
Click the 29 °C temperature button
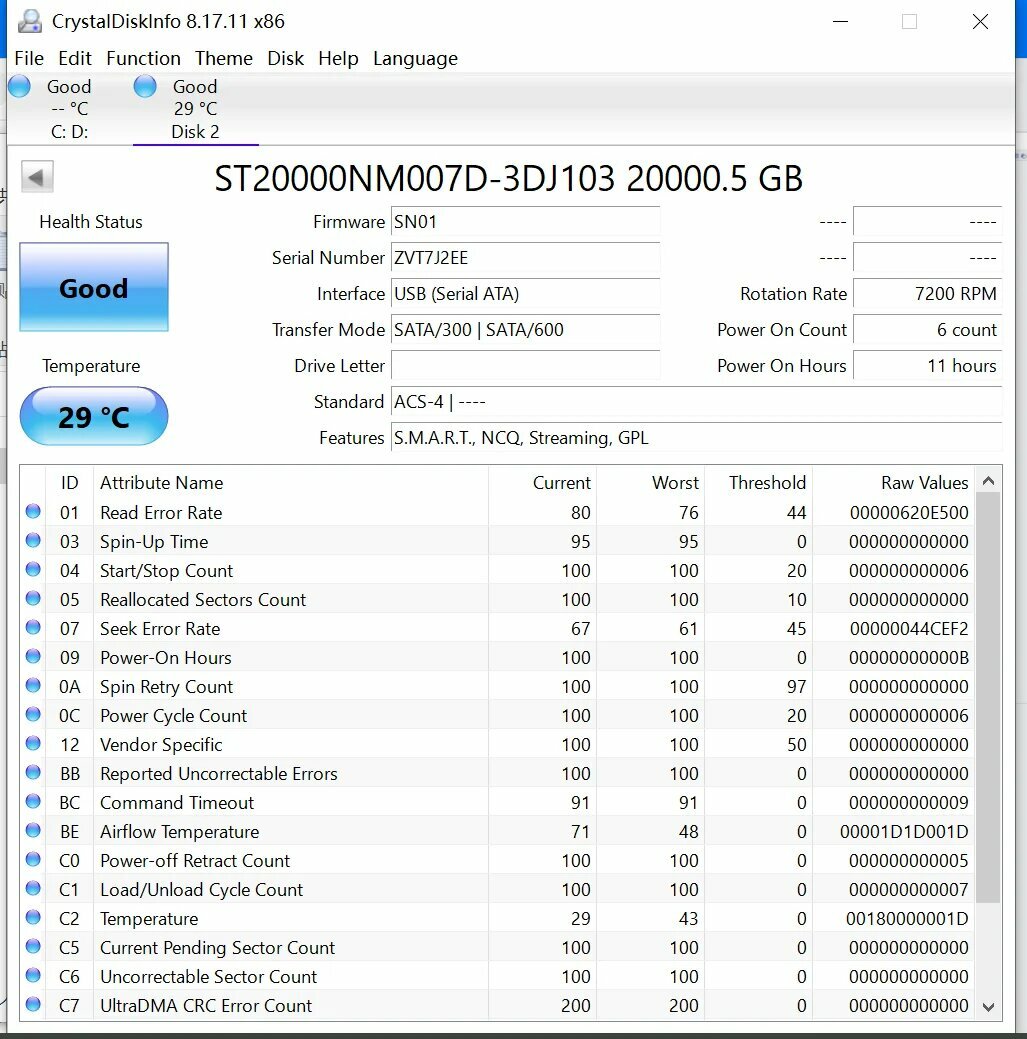[94, 416]
